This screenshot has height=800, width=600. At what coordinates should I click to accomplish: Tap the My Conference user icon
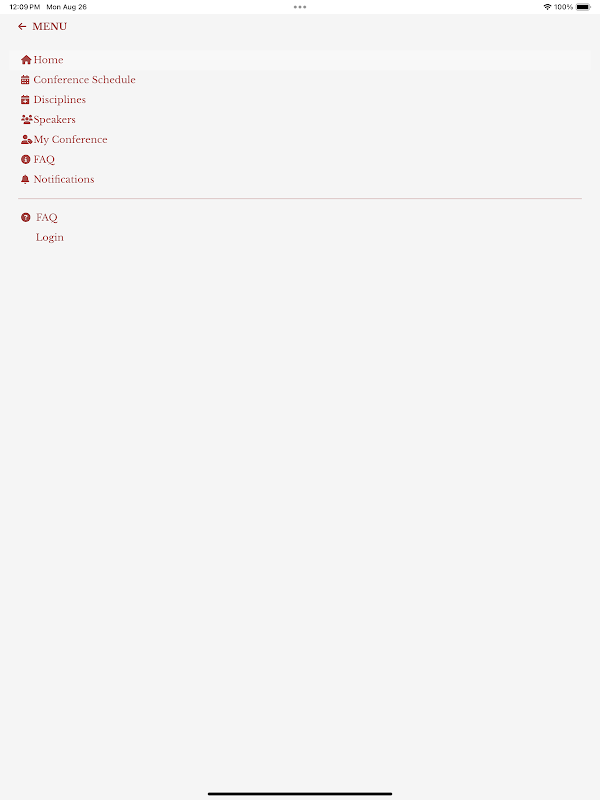click(27, 139)
